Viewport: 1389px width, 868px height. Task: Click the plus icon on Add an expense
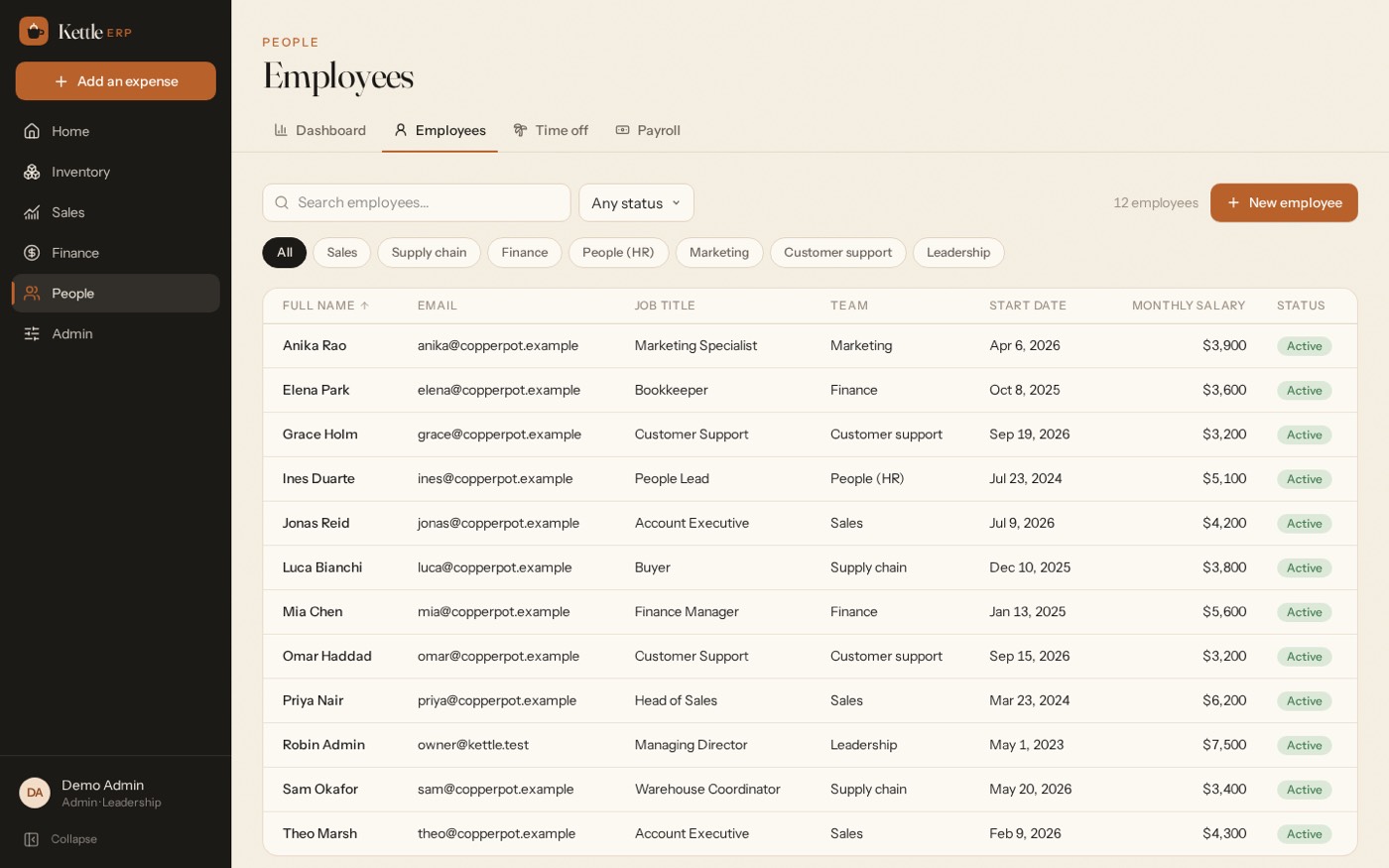(x=62, y=81)
